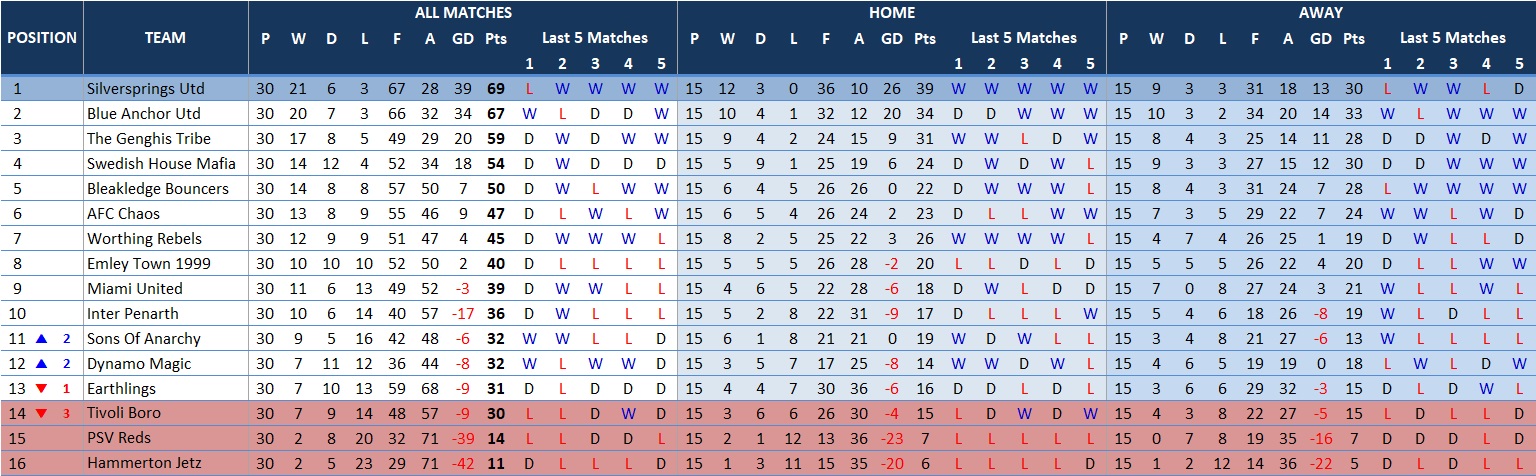Select the AWAY section header
The image size is (1536, 476).
pyautogui.click(x=1320, y=13)
